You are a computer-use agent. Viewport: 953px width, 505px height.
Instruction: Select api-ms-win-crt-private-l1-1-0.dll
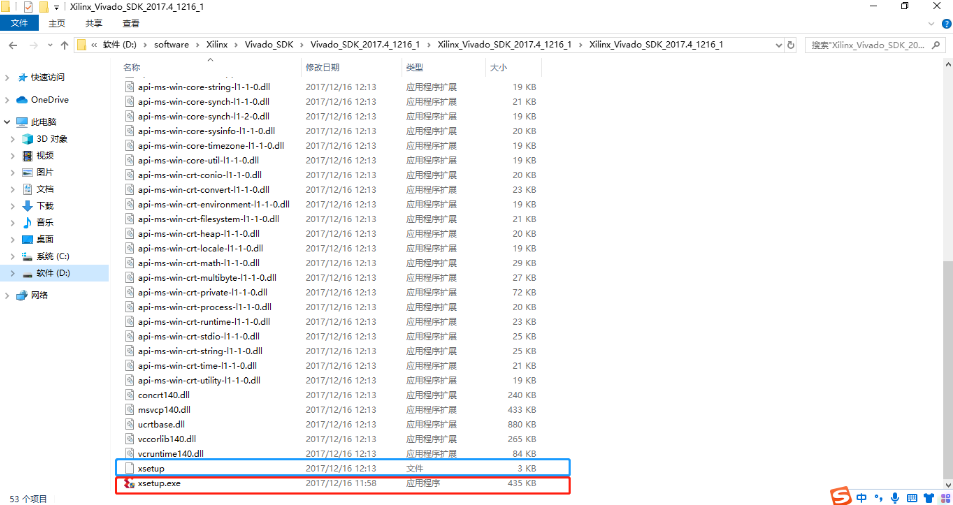pos(200,292)
